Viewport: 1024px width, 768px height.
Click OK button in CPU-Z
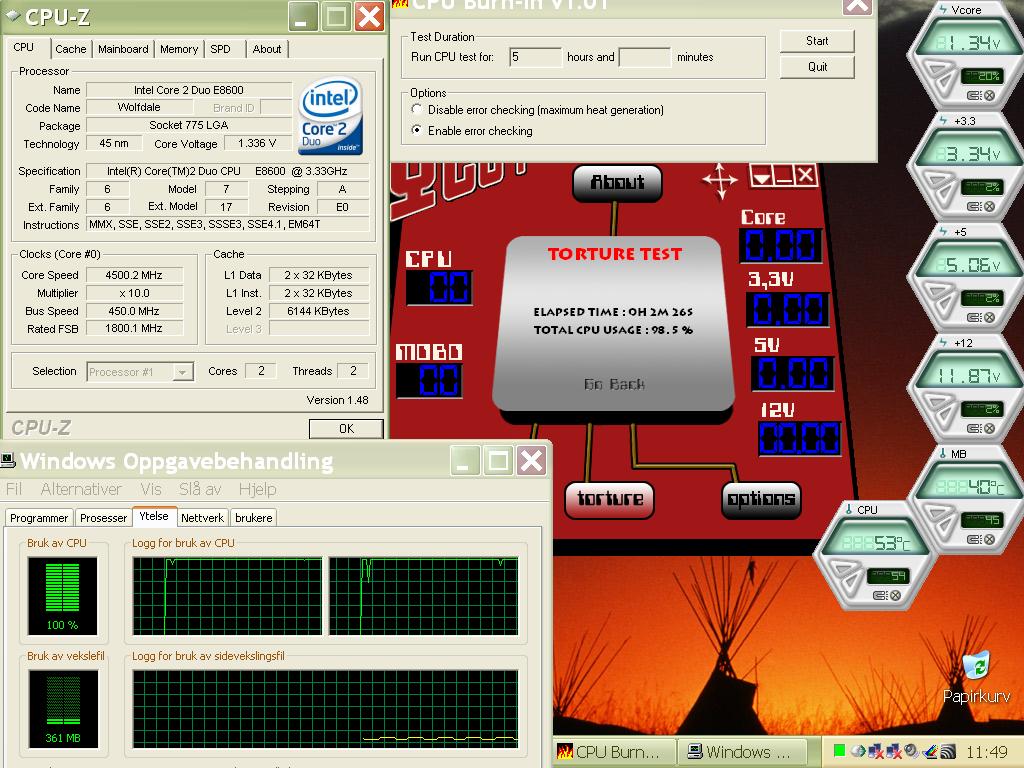point(346,428)
